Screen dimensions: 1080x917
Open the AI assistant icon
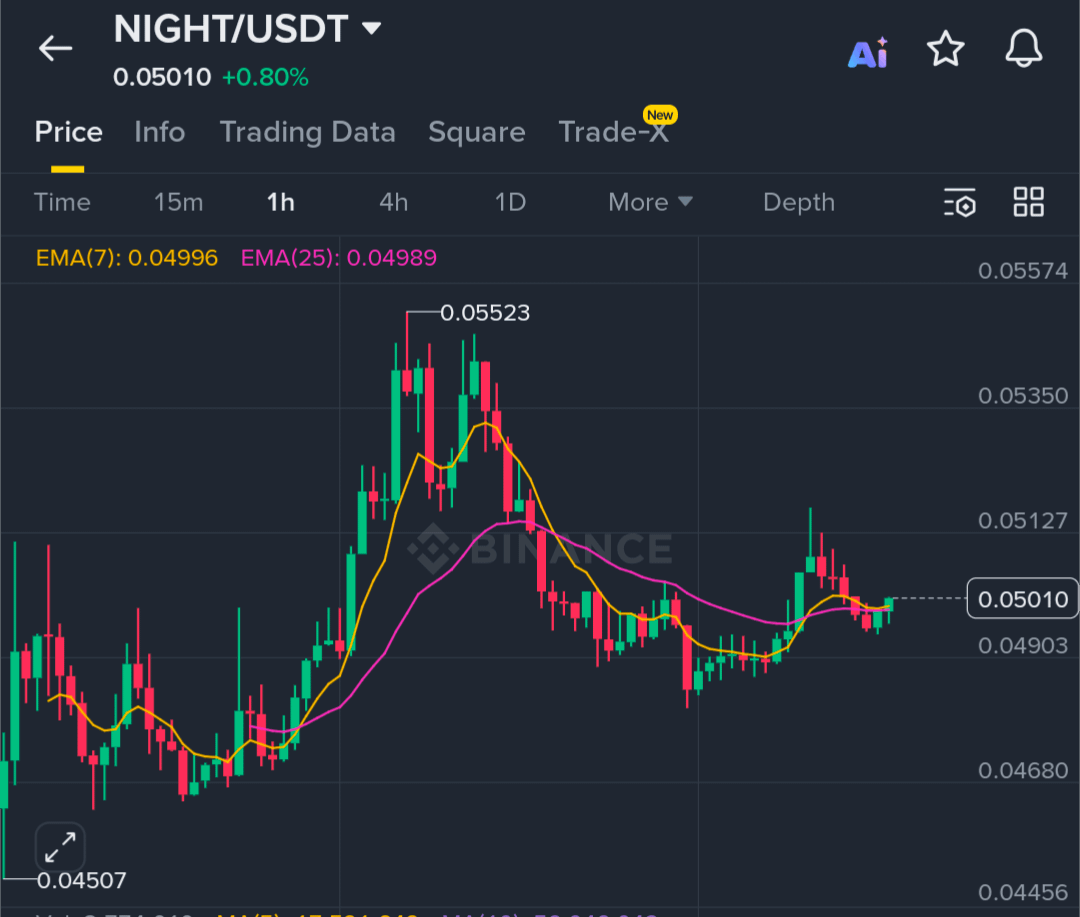point(868,52)
